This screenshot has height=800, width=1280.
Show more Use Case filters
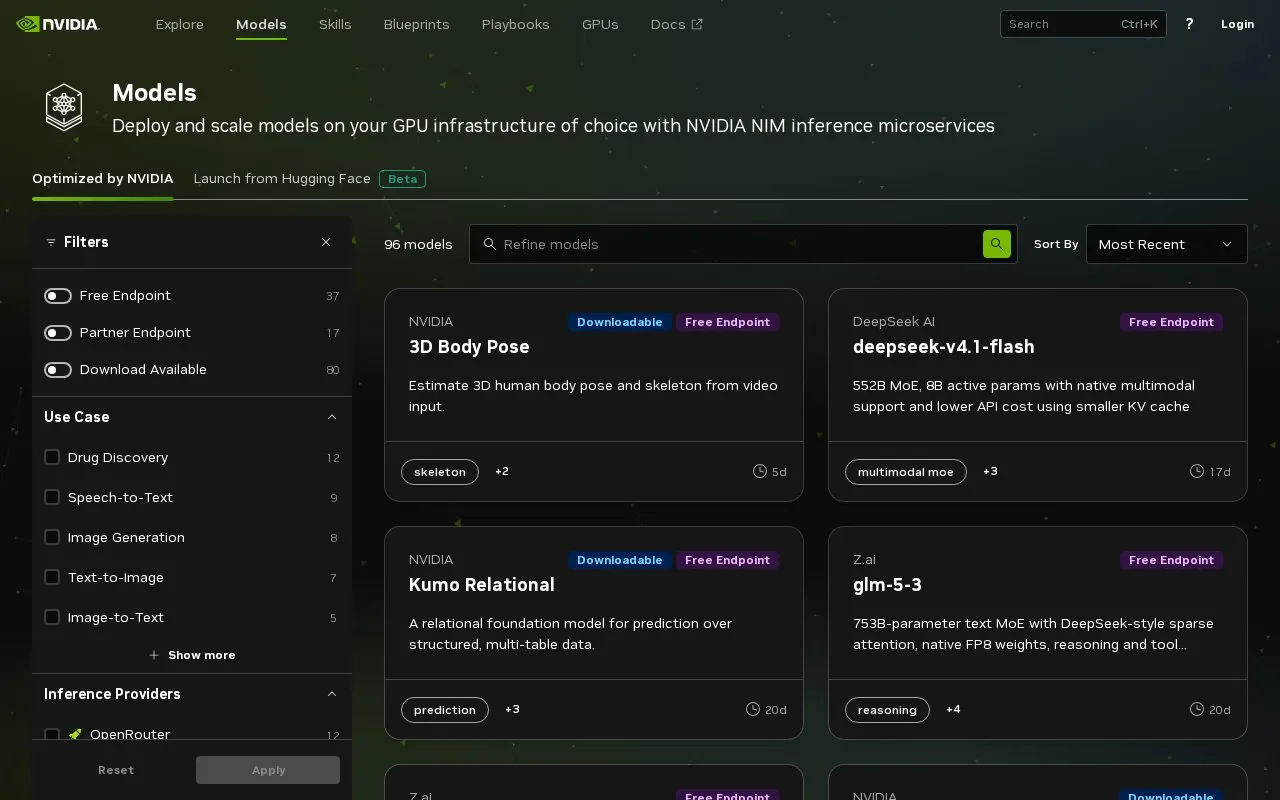[192, 655]
